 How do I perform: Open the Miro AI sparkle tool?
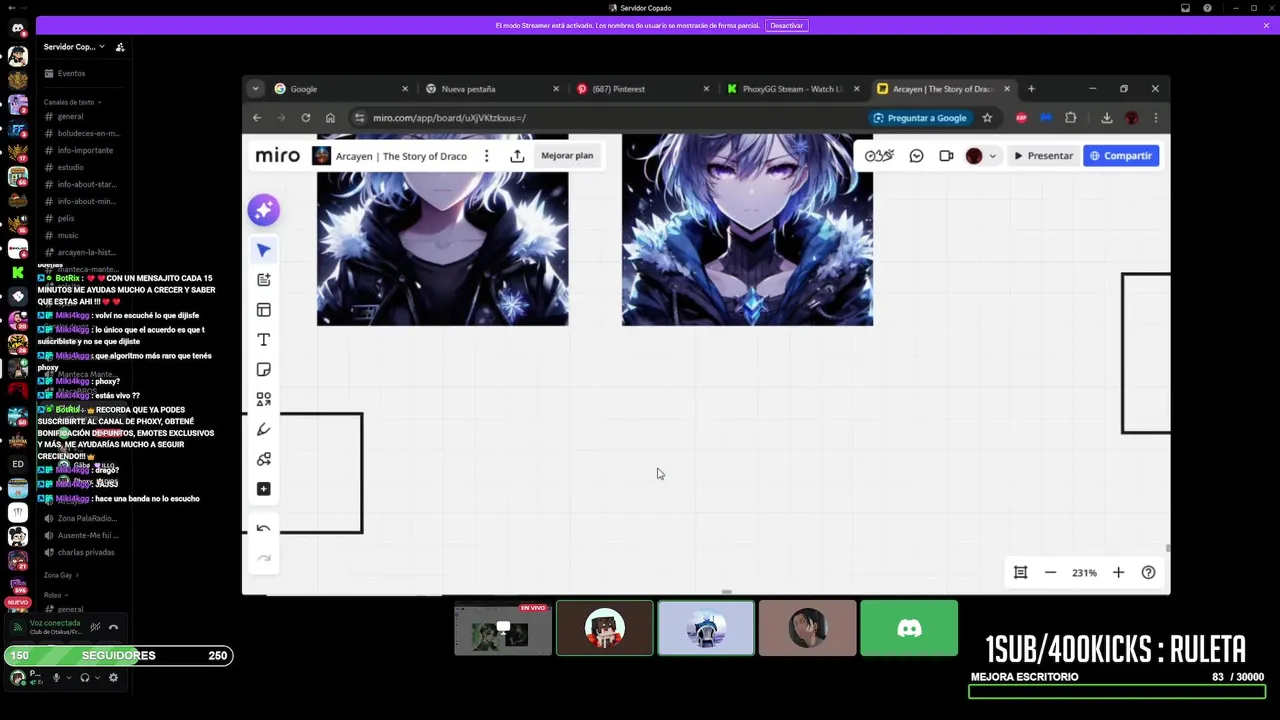tap(264, 210)
